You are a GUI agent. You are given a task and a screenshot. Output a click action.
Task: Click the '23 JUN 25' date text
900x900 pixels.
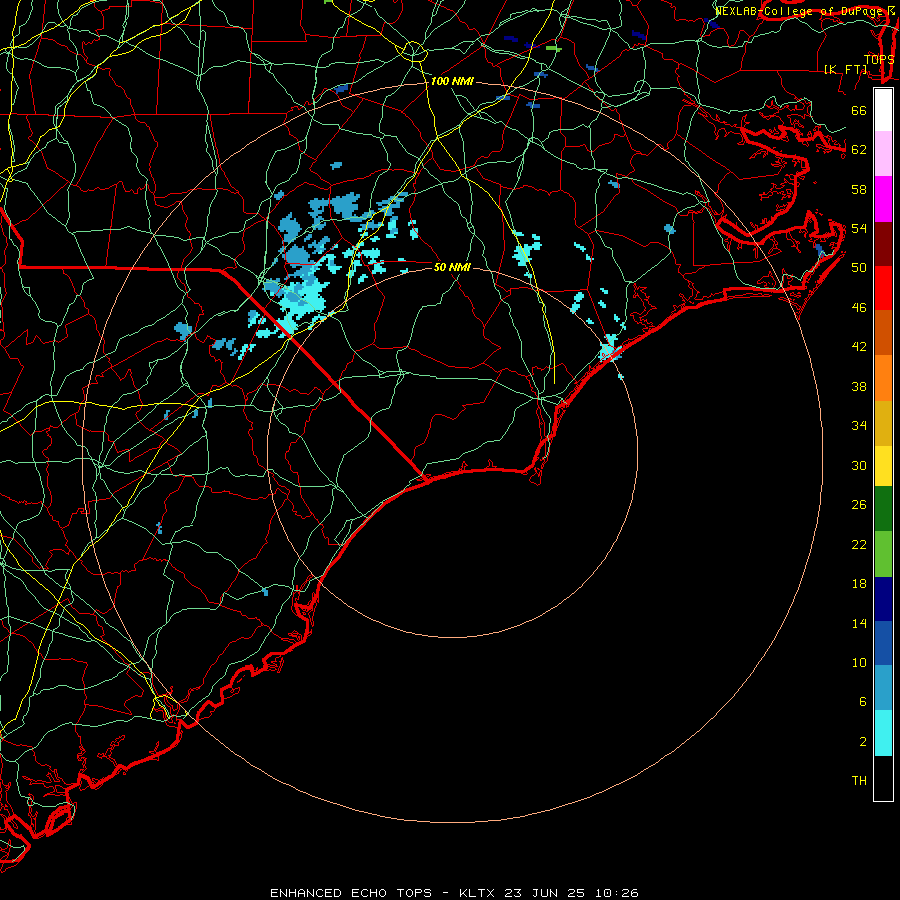(545, 893)
